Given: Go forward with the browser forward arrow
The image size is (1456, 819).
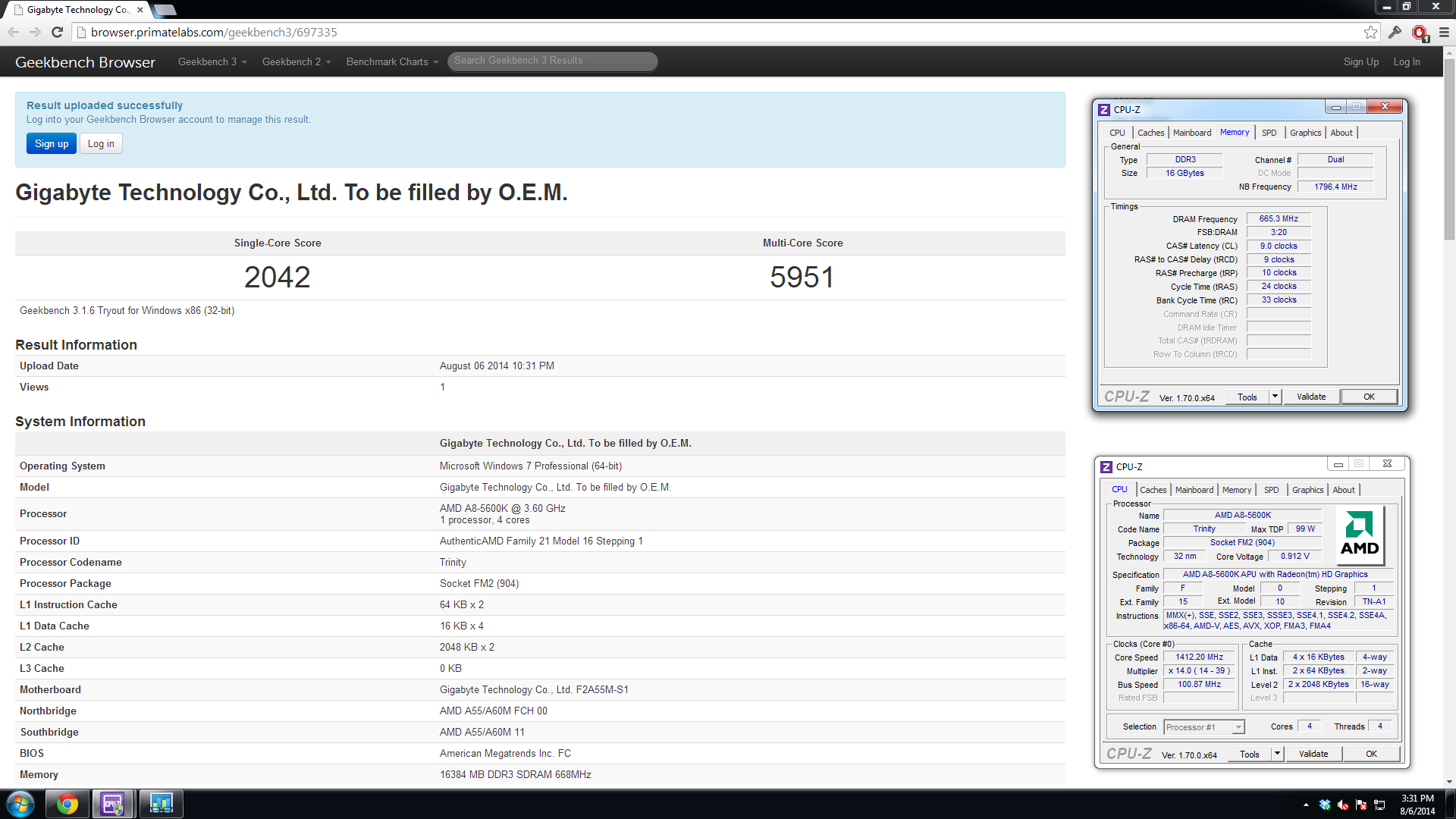Looking at the screenshot, I should 35,32.
